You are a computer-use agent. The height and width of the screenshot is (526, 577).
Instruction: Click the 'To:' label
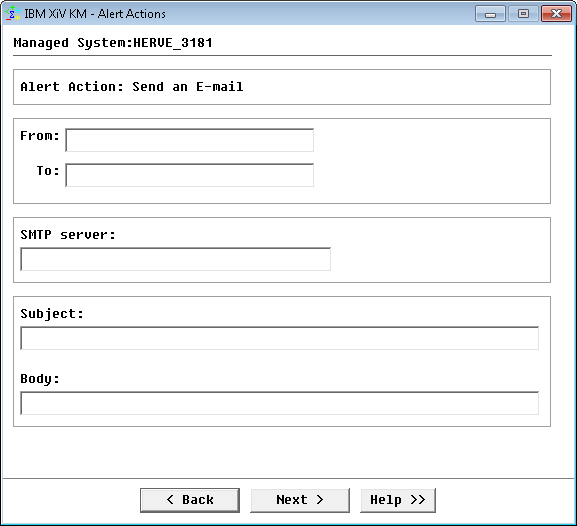(x=48, y=171)
